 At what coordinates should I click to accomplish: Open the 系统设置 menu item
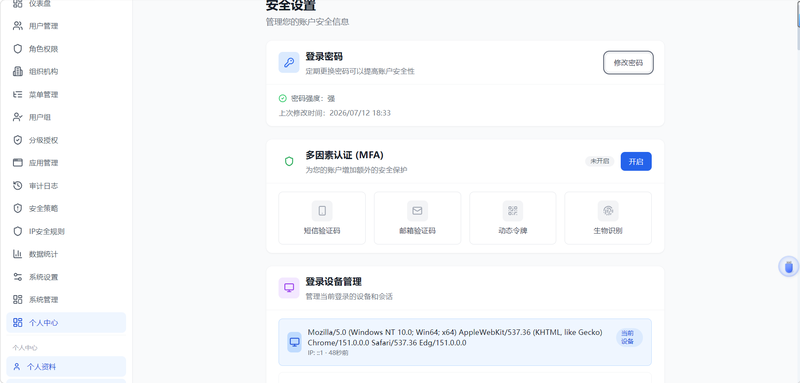pos(66,276)
